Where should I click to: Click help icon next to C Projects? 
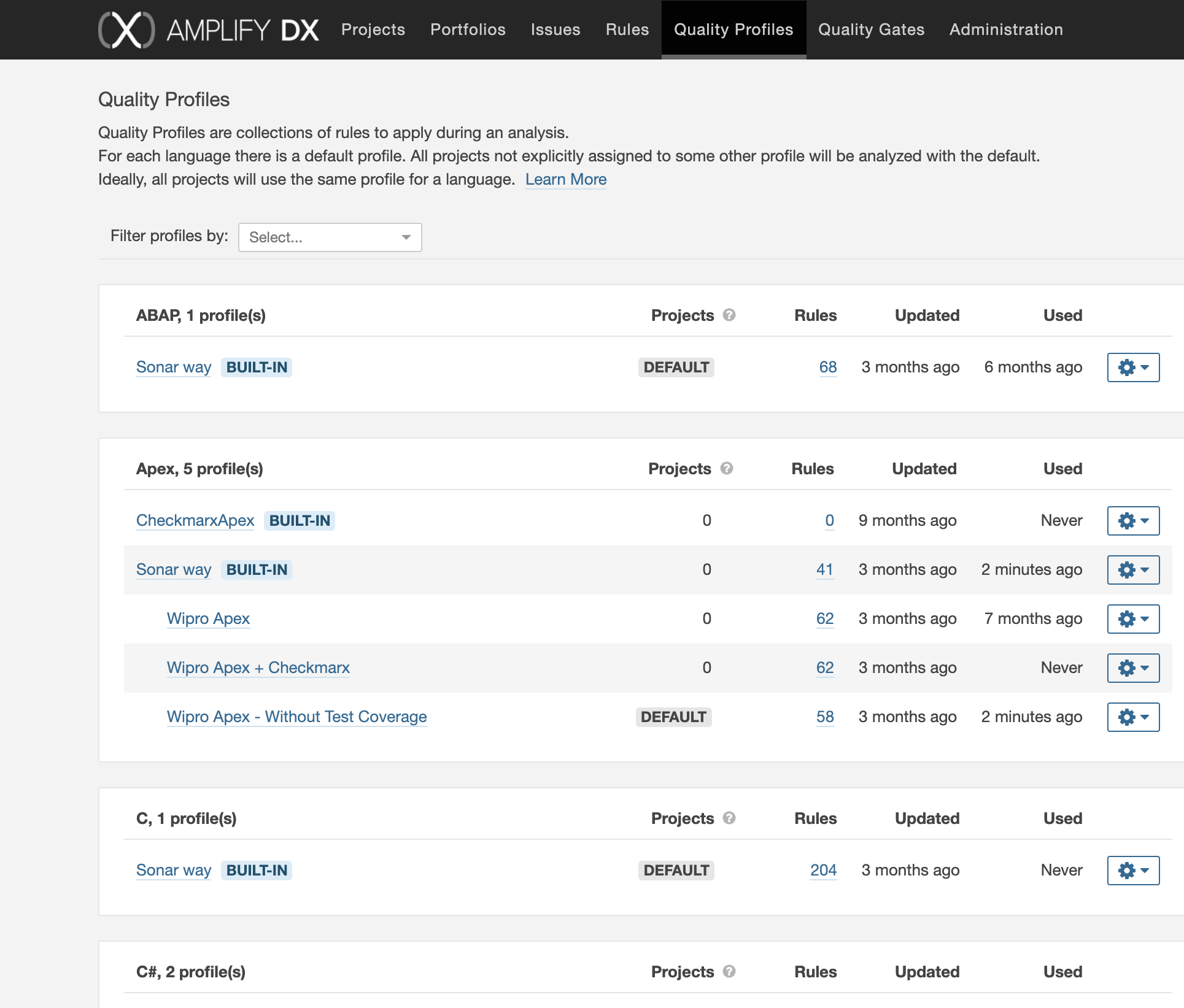[729, 818]
